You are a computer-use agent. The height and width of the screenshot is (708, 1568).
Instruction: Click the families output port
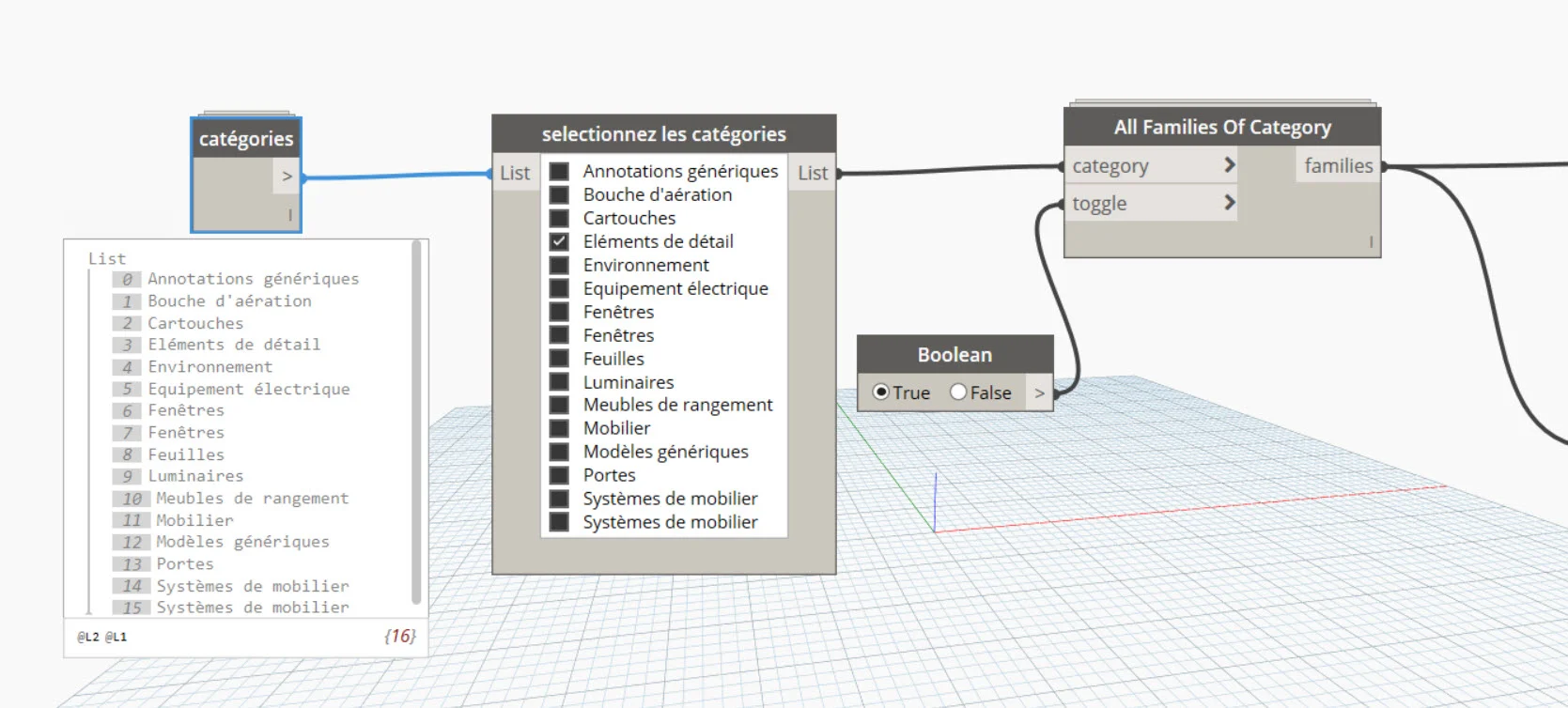coord(1338,165)
